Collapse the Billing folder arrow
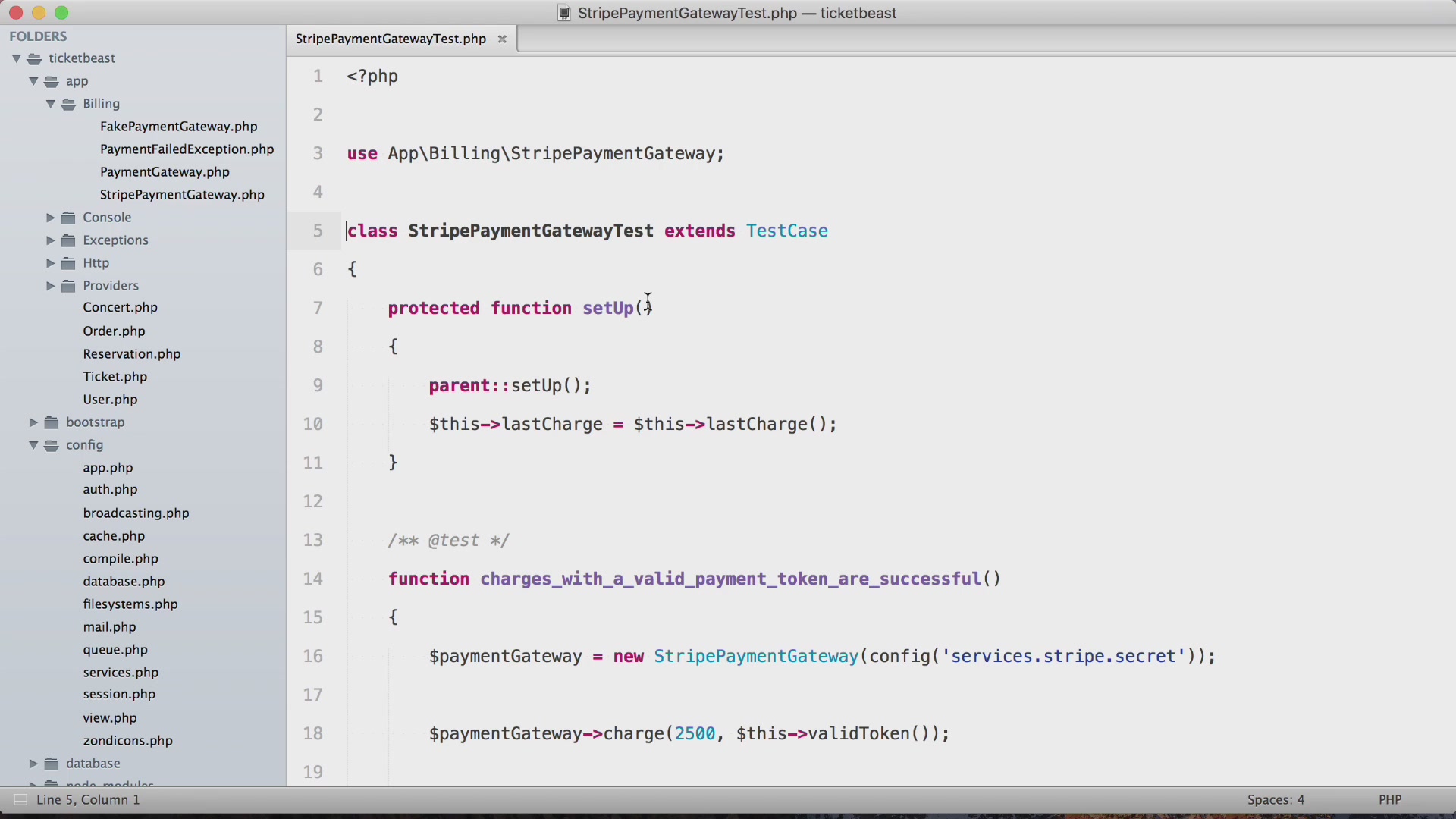This screenshot has height=819, width=1456. (50, 104)
